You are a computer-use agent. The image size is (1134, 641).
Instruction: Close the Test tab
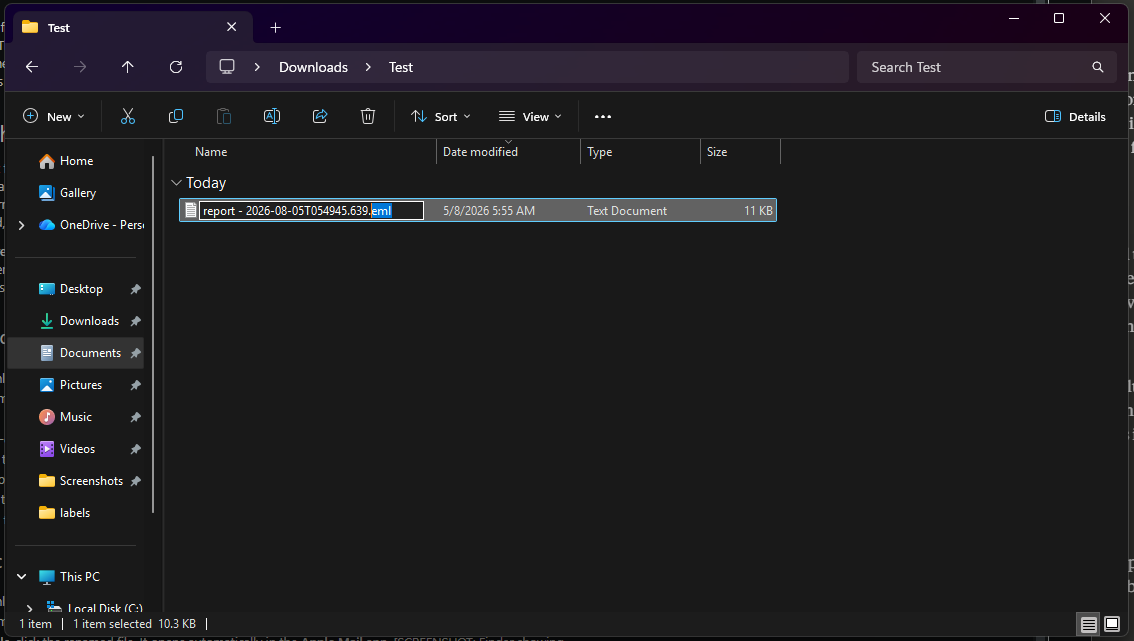pos(231,27)
